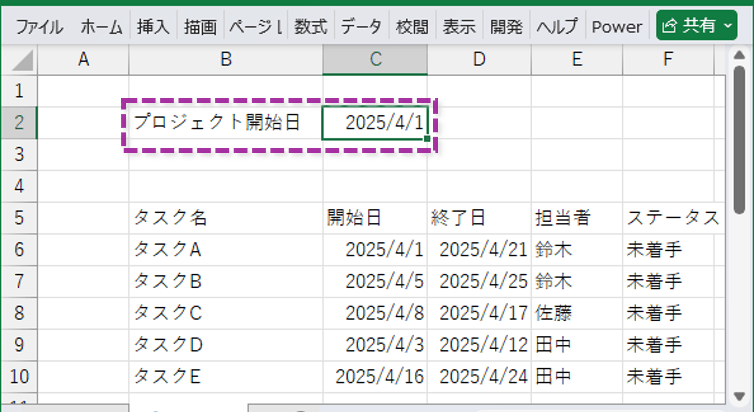This screenshot has width=754, height=412.
Task: Open the ヘルプ ribbon tab
Action: (x=557, y=26)
